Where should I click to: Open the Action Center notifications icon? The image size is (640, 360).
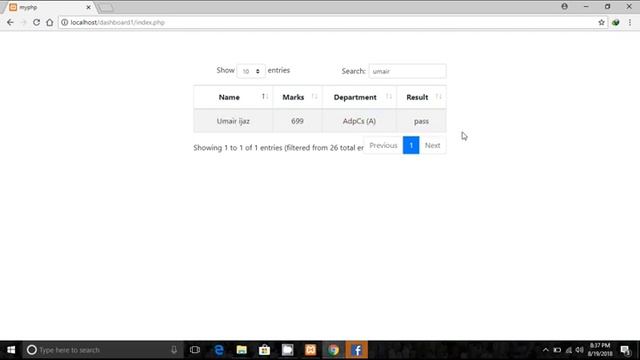coord(625,350)
